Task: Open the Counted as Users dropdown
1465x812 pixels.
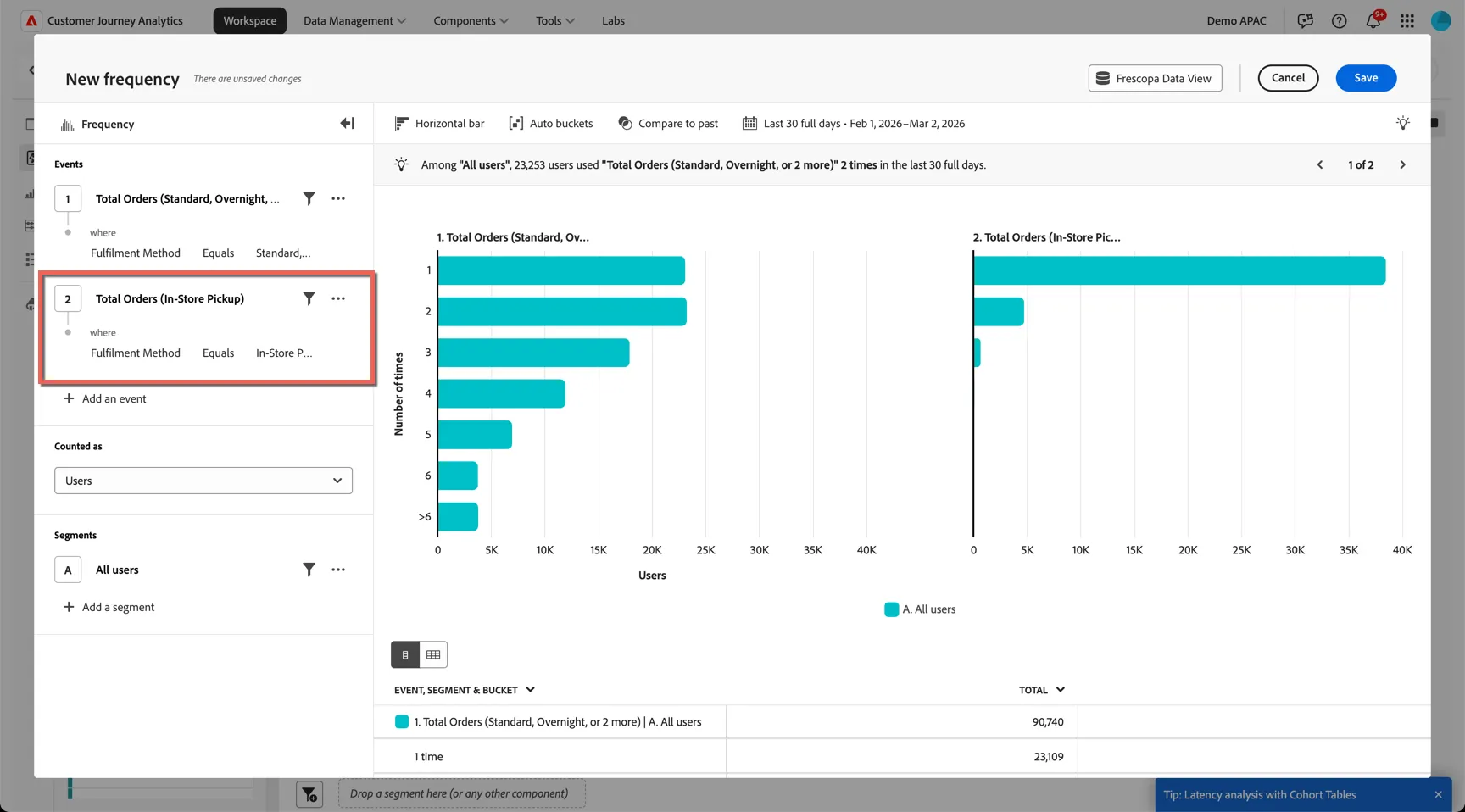Action: pos(203,481)
